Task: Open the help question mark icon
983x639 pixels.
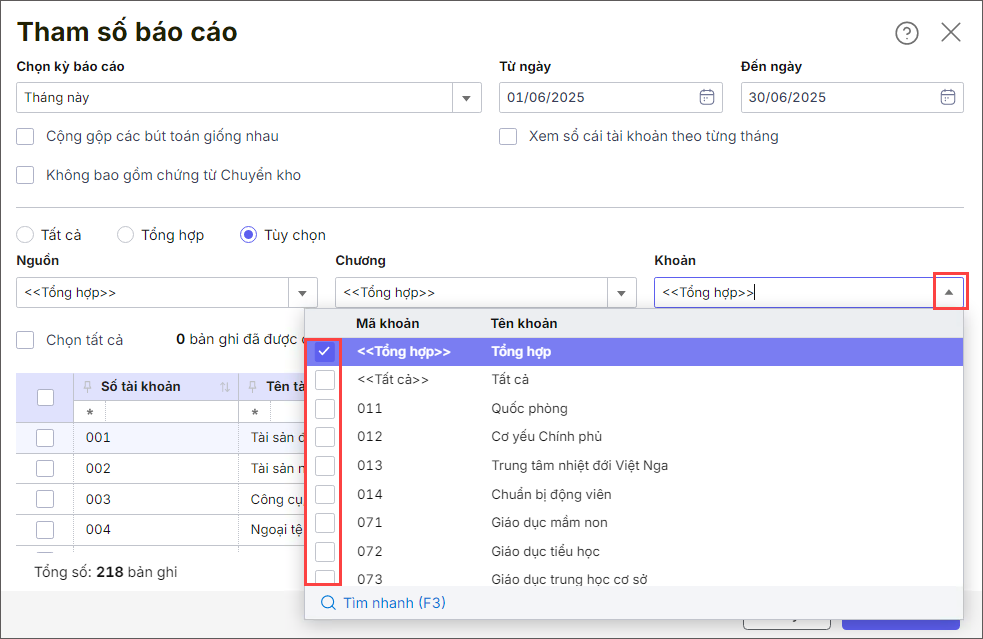Action: pos(906,33)
